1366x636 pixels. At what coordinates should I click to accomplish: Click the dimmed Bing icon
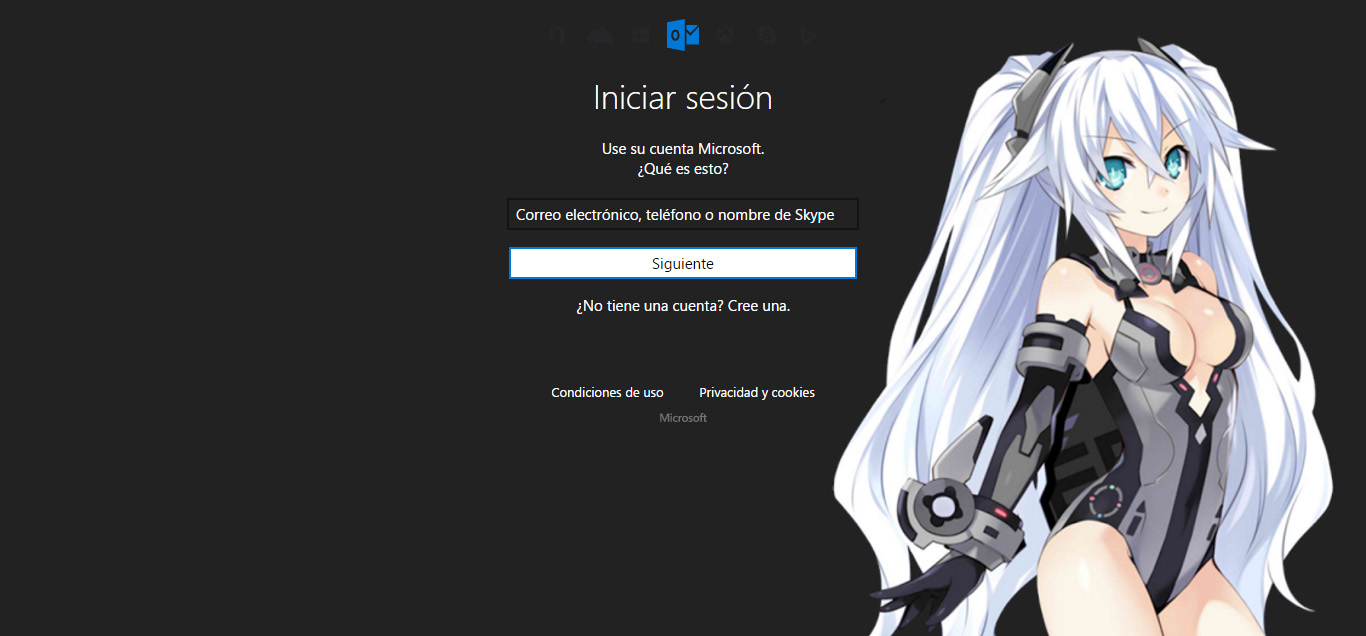coord(808,36)
